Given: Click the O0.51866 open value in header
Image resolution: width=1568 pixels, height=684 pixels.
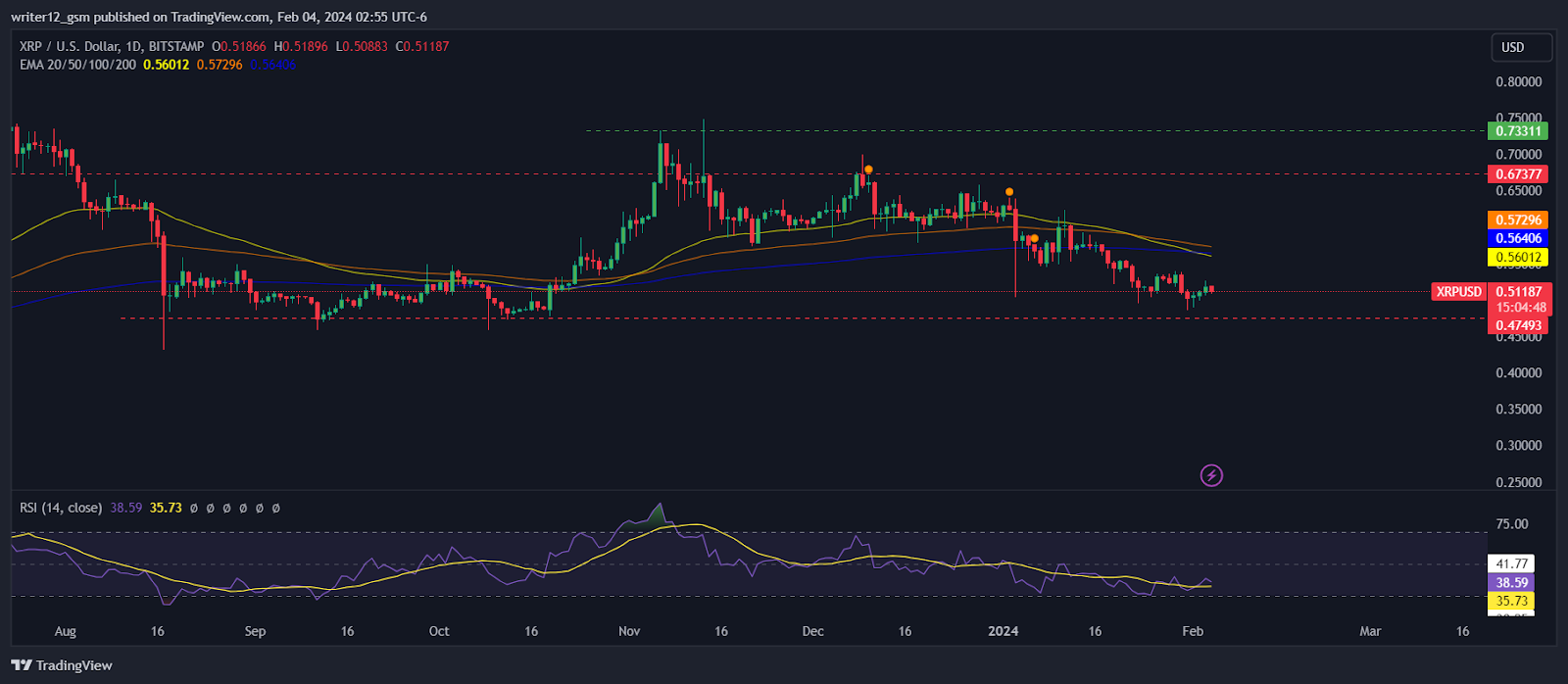Looking at the screenshot, I should [240, 46].
